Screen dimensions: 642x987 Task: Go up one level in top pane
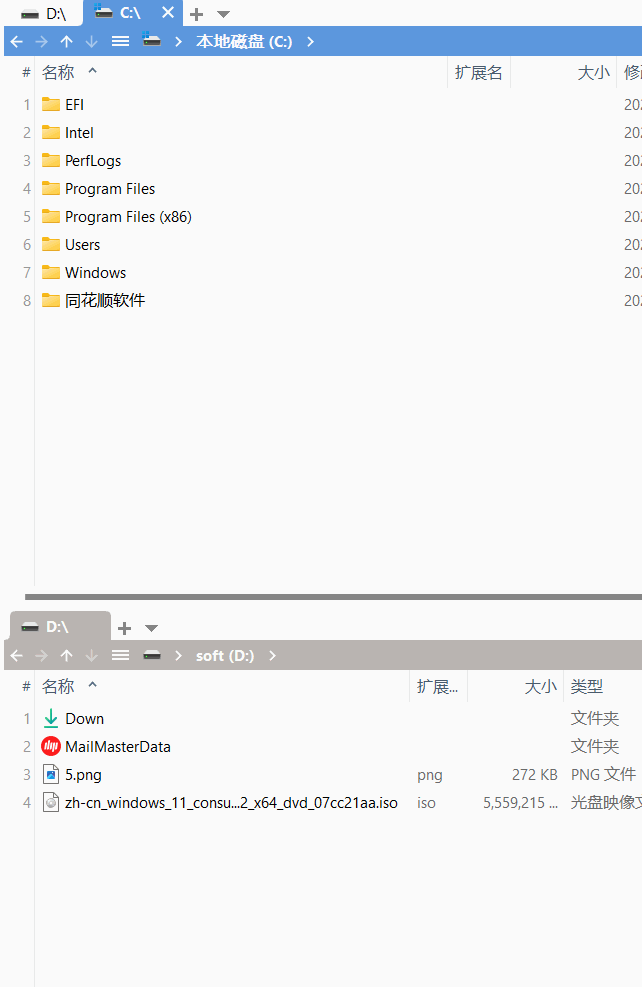click(67, 42)
